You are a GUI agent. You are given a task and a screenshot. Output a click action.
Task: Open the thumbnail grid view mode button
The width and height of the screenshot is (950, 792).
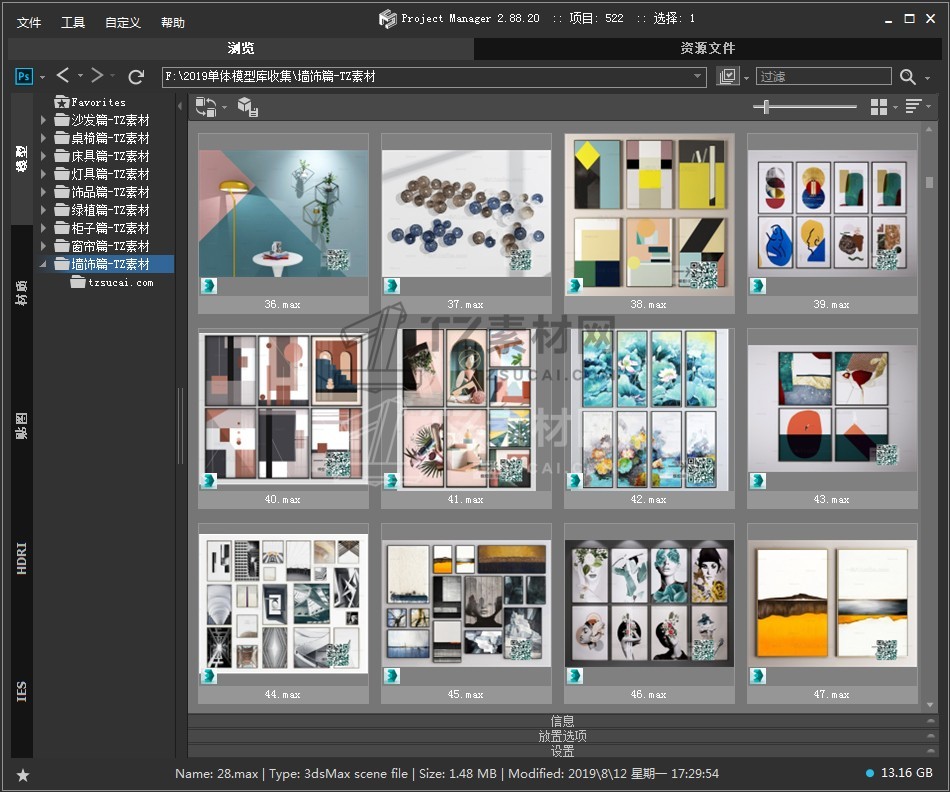[879, 107]
